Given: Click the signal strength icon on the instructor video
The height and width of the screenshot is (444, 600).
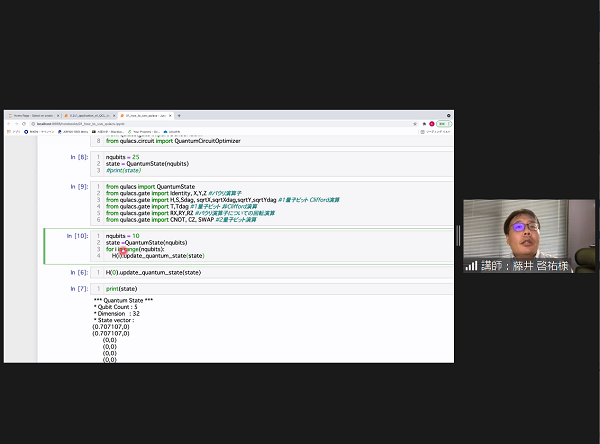Looking at the screenshot, I should (471, 266).
